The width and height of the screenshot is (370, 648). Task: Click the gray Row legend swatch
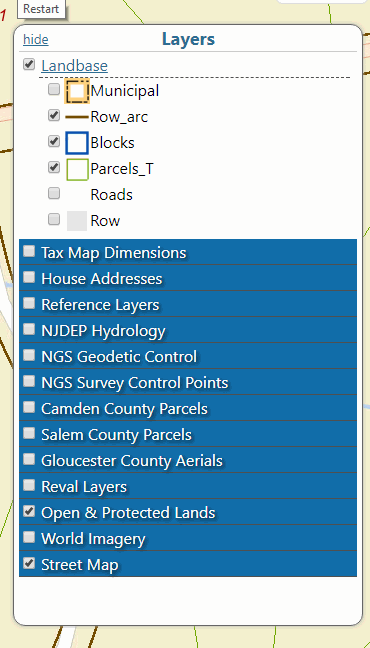tap(77, 221)
